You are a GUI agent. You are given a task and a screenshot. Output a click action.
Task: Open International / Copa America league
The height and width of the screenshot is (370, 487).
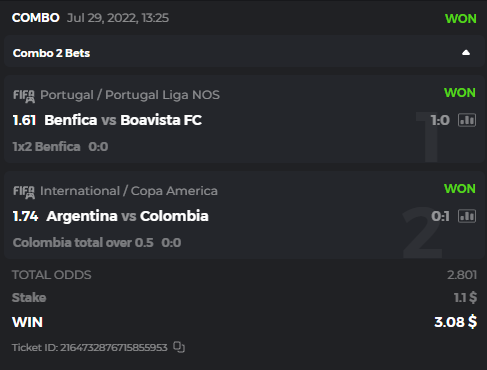click(x=129, y=191)
